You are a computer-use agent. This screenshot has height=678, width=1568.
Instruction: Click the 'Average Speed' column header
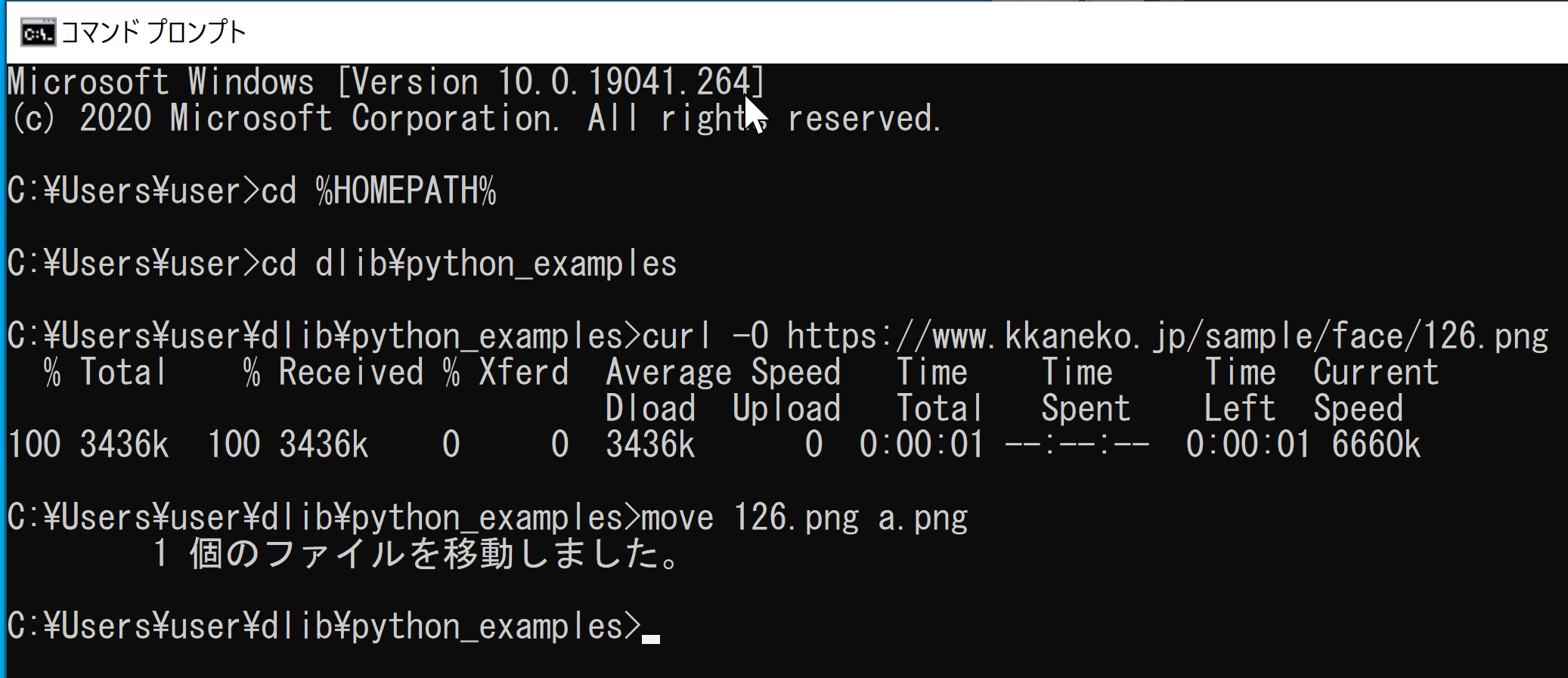click(723, 373)
